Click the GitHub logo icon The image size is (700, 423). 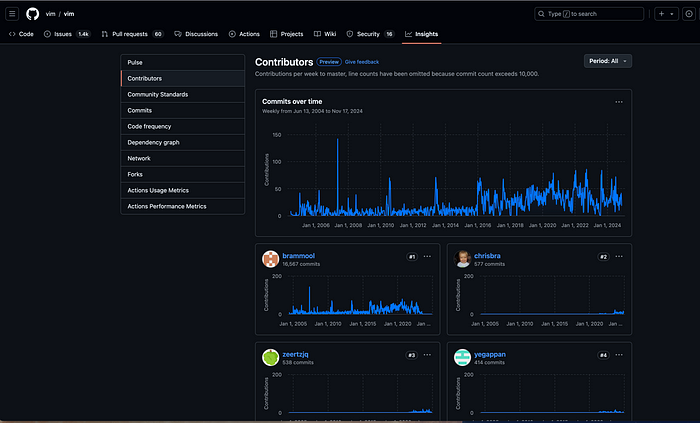(33, 14)
